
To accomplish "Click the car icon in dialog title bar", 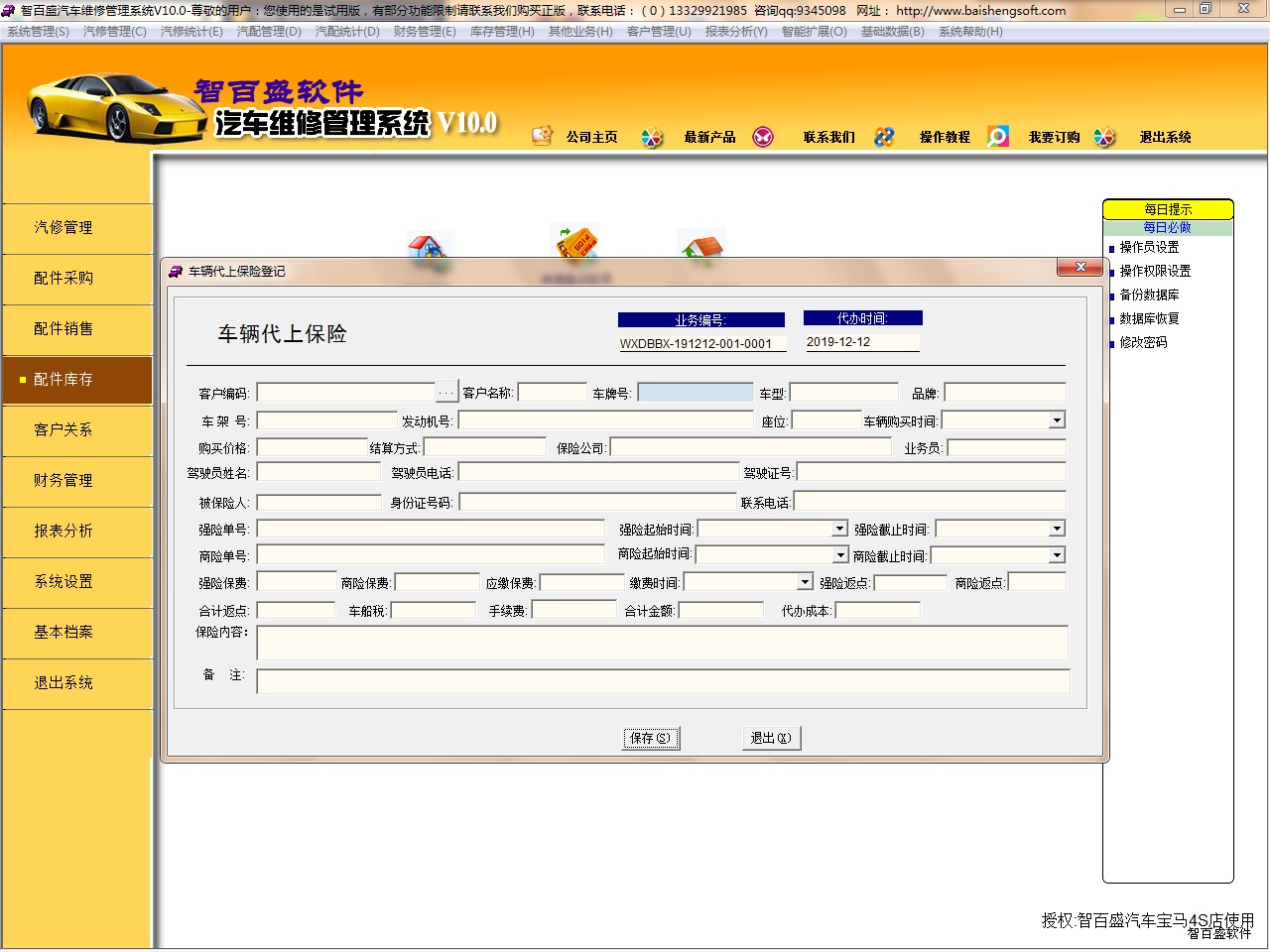I will coord(176,271).
